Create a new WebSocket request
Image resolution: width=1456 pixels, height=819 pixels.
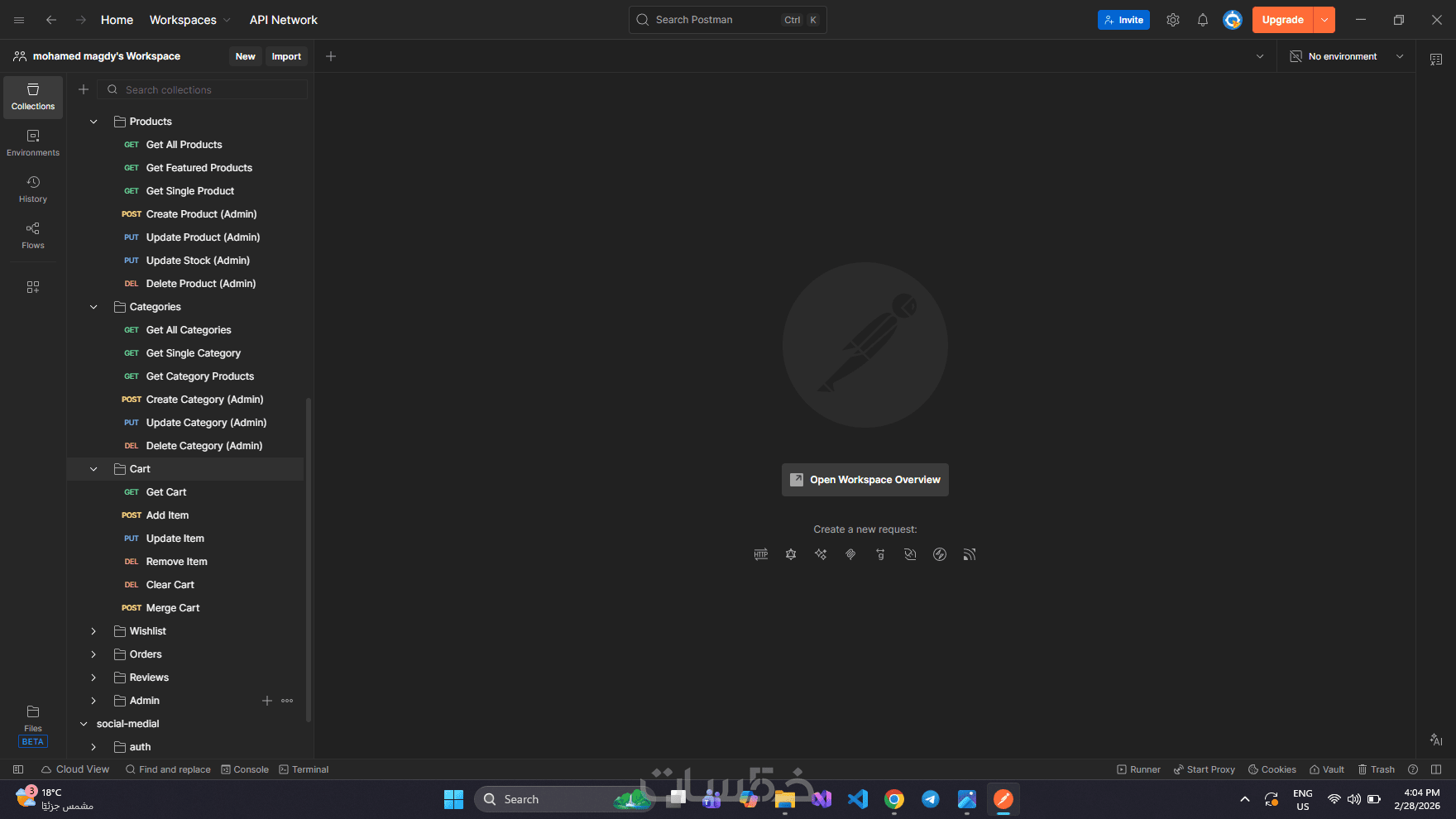[910, 554]
